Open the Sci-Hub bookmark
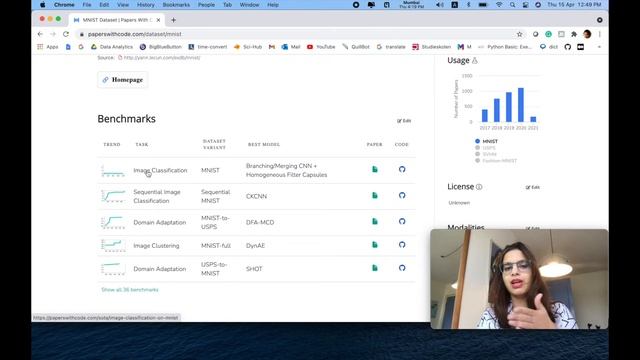 pos(248,47)
